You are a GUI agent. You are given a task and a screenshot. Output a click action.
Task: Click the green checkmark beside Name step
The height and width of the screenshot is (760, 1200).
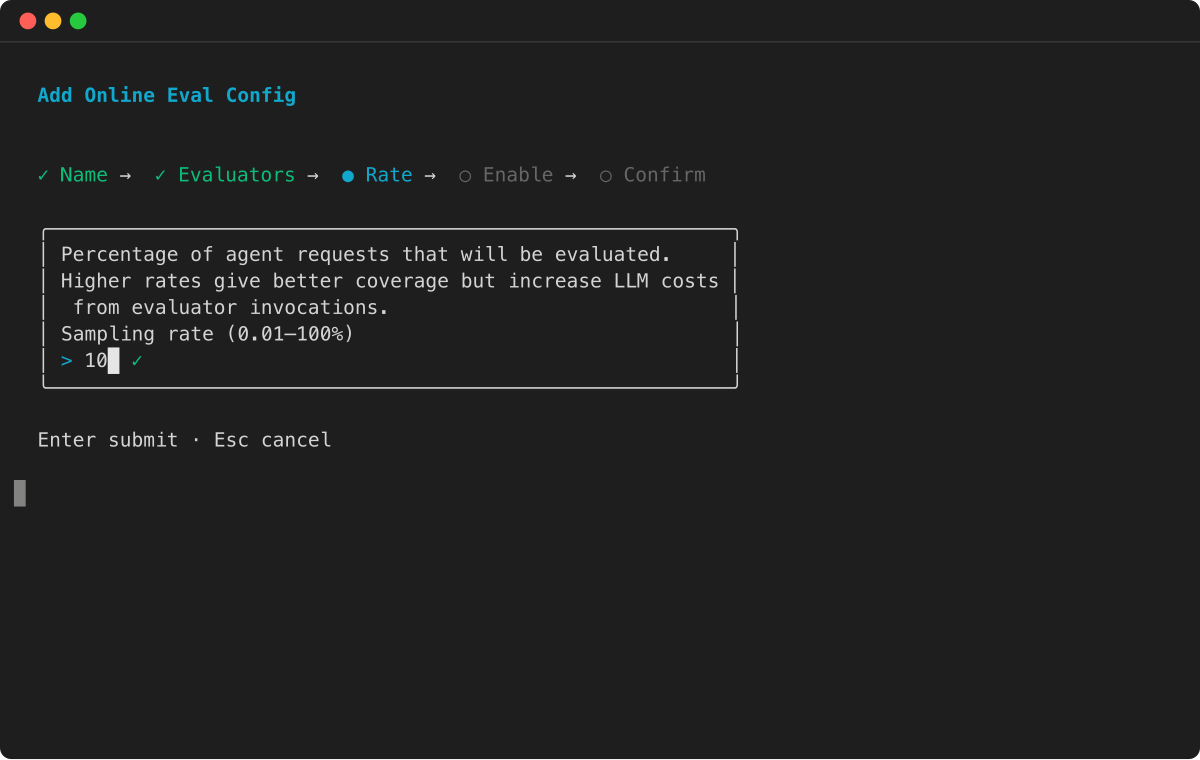(x=43, y=175)
